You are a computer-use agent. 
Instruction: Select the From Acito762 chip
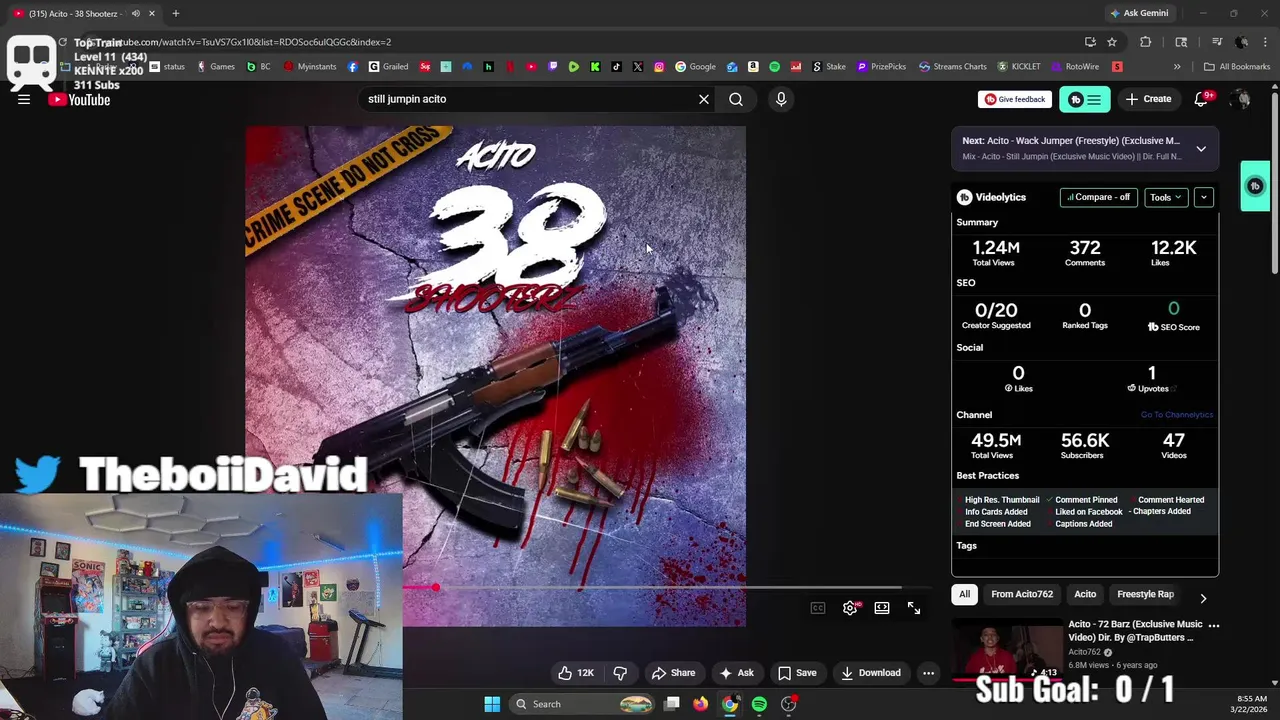pos(1022,594)
